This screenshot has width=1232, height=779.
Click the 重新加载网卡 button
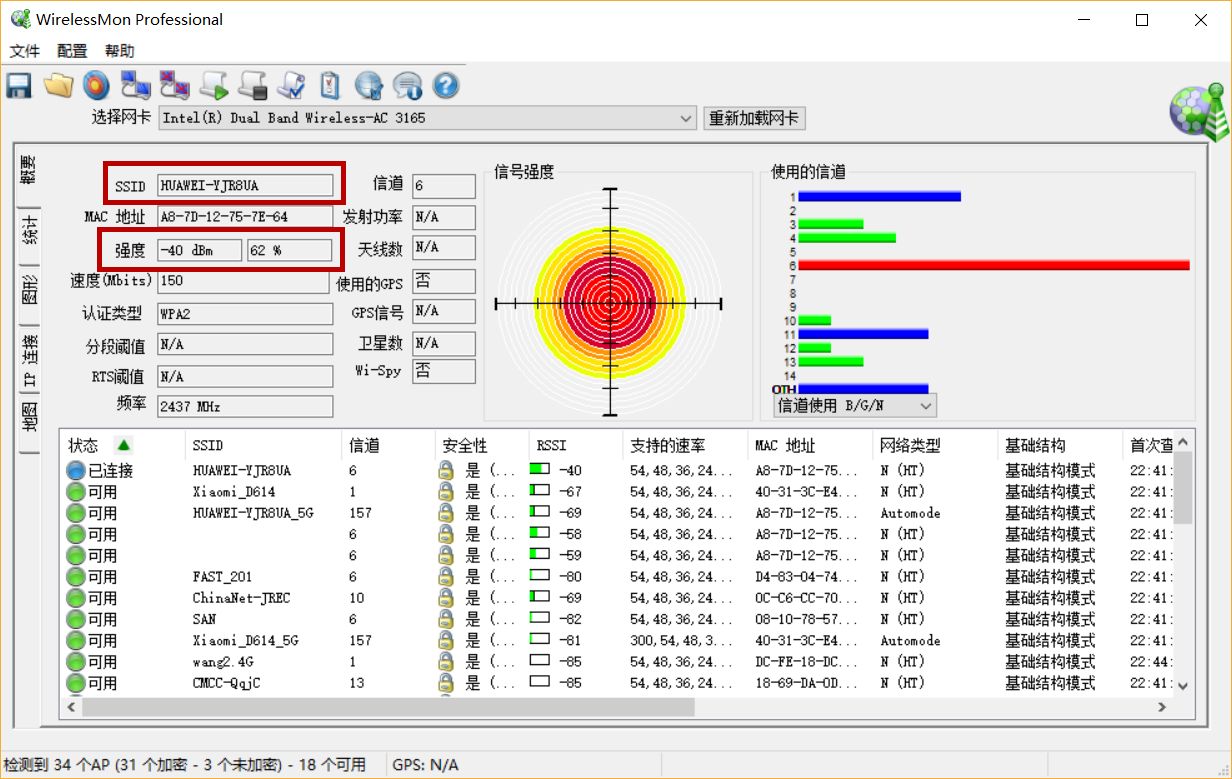(x=754, y=118)
